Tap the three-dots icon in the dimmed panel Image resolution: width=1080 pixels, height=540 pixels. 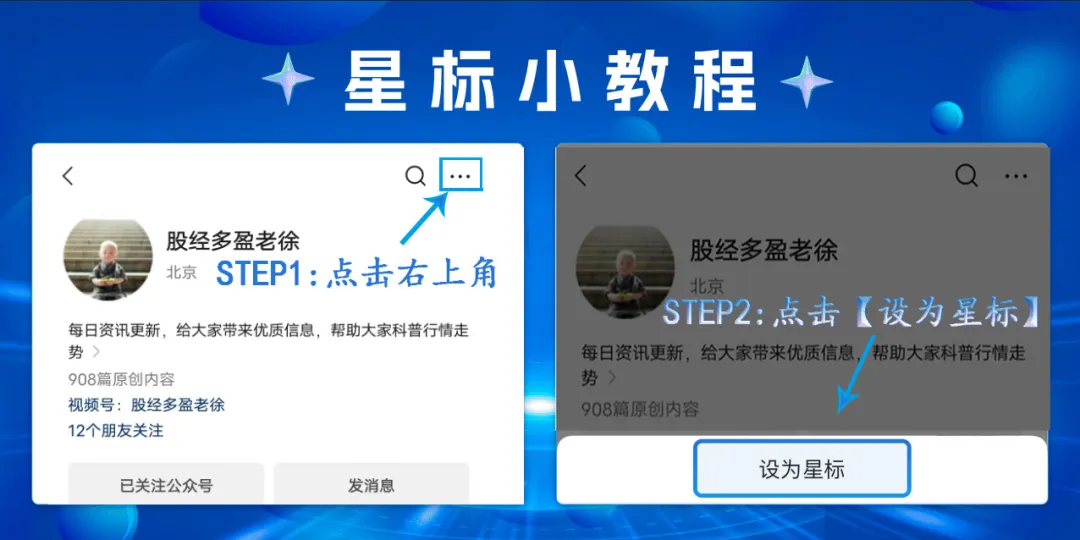(1016, 176)
